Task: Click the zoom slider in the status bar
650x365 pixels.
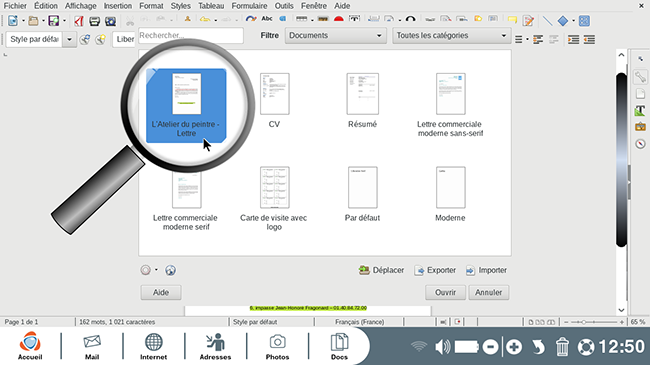Action: pyautogui.click(x=594, y=322)
